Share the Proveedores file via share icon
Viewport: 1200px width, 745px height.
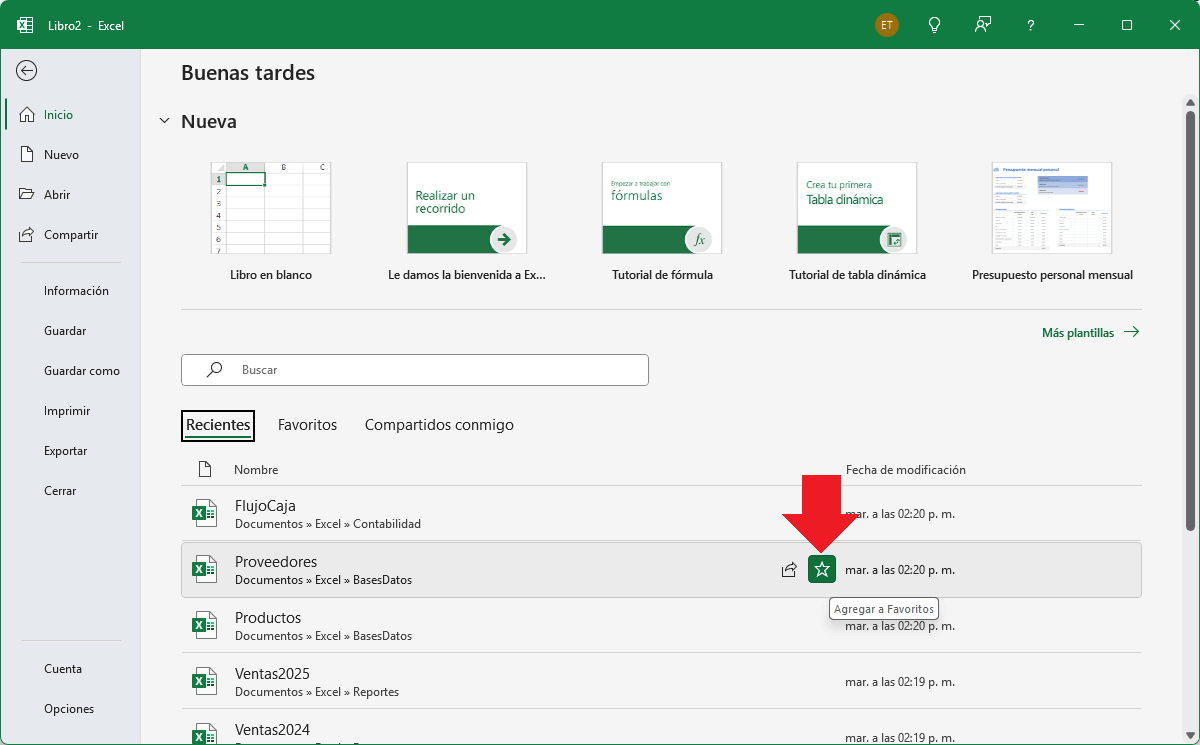(789, 570)
